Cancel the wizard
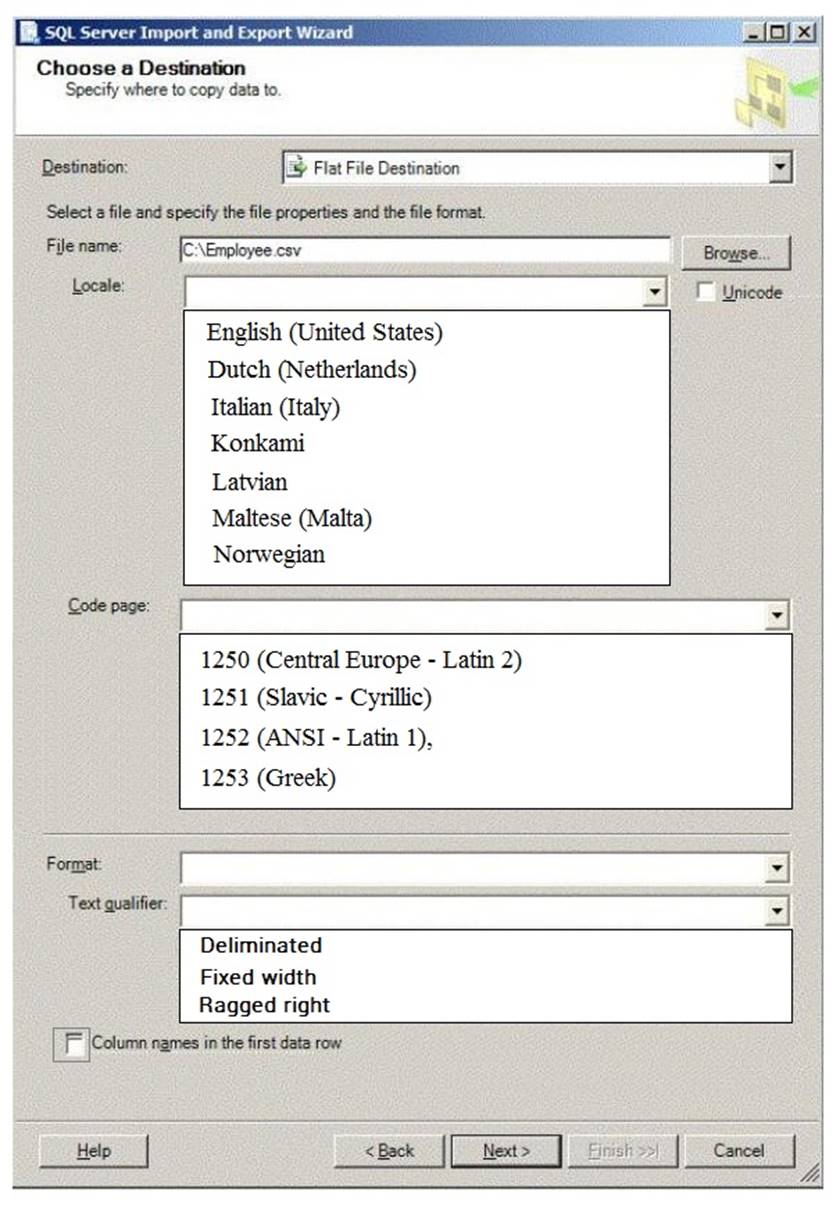 739,1151
